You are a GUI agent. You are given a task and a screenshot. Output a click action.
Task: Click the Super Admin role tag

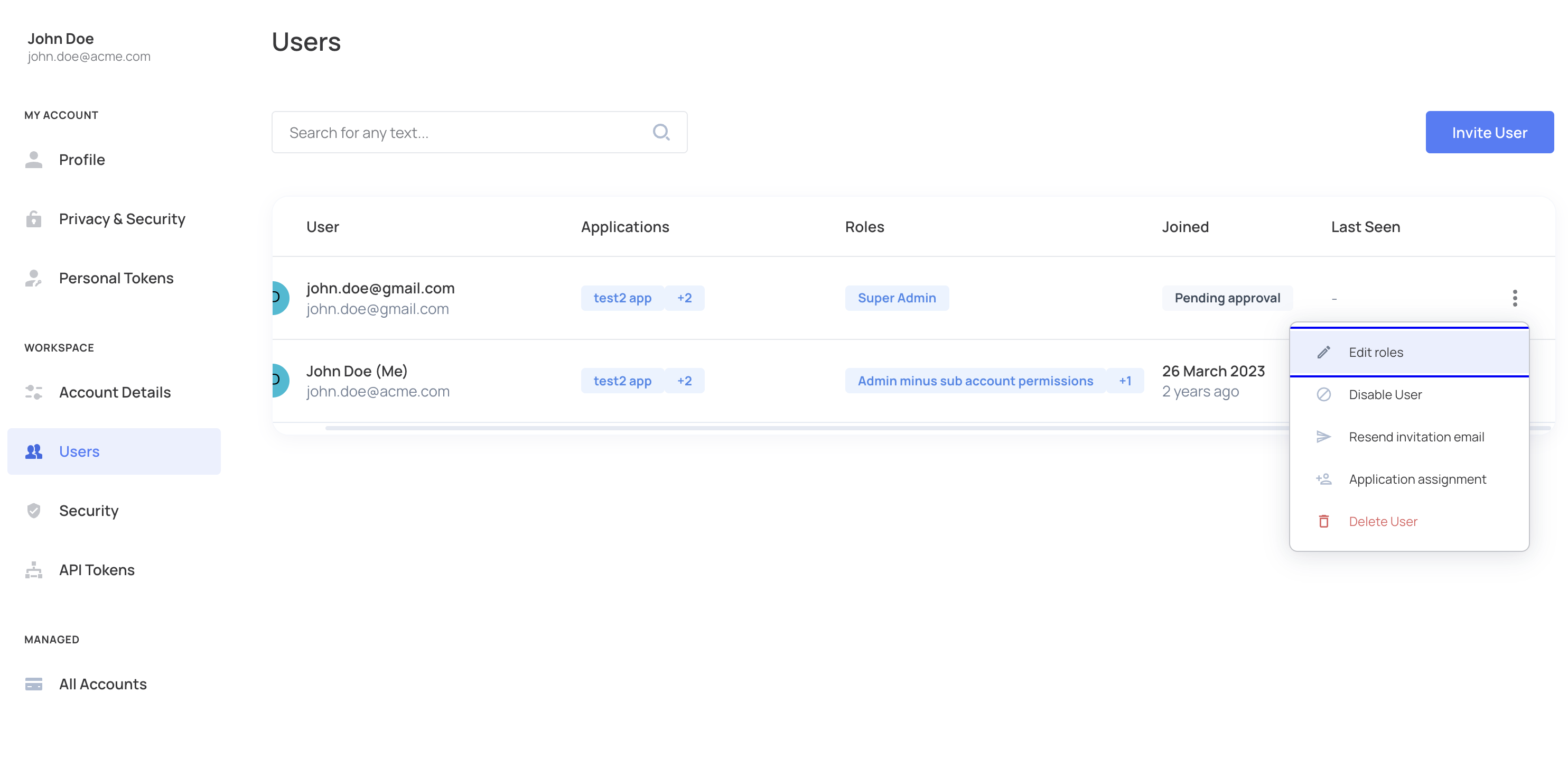(896, 298)
